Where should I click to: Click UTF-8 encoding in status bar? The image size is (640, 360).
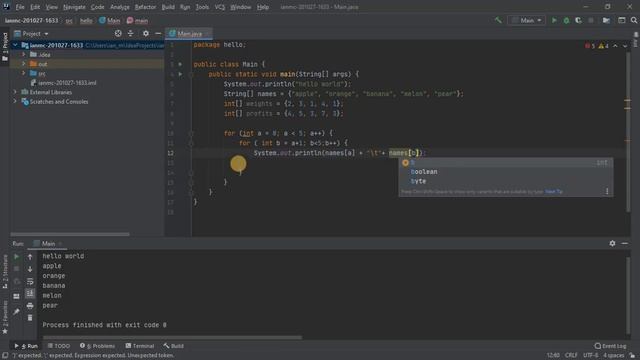pyautogui.click(x=591, y=355)
